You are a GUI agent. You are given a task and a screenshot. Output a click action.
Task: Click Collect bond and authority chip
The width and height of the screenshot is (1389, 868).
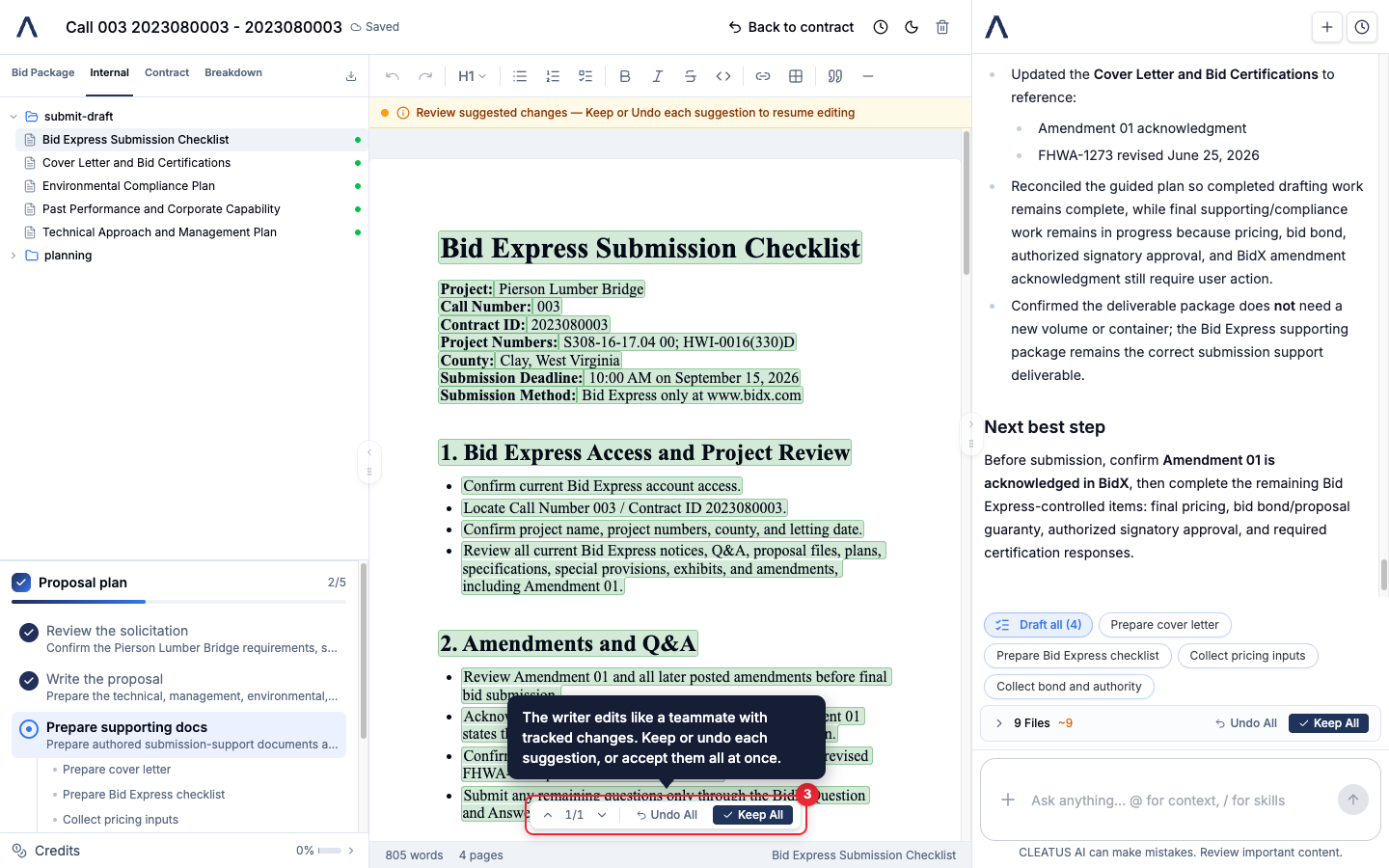click(x=1069, y=687)
